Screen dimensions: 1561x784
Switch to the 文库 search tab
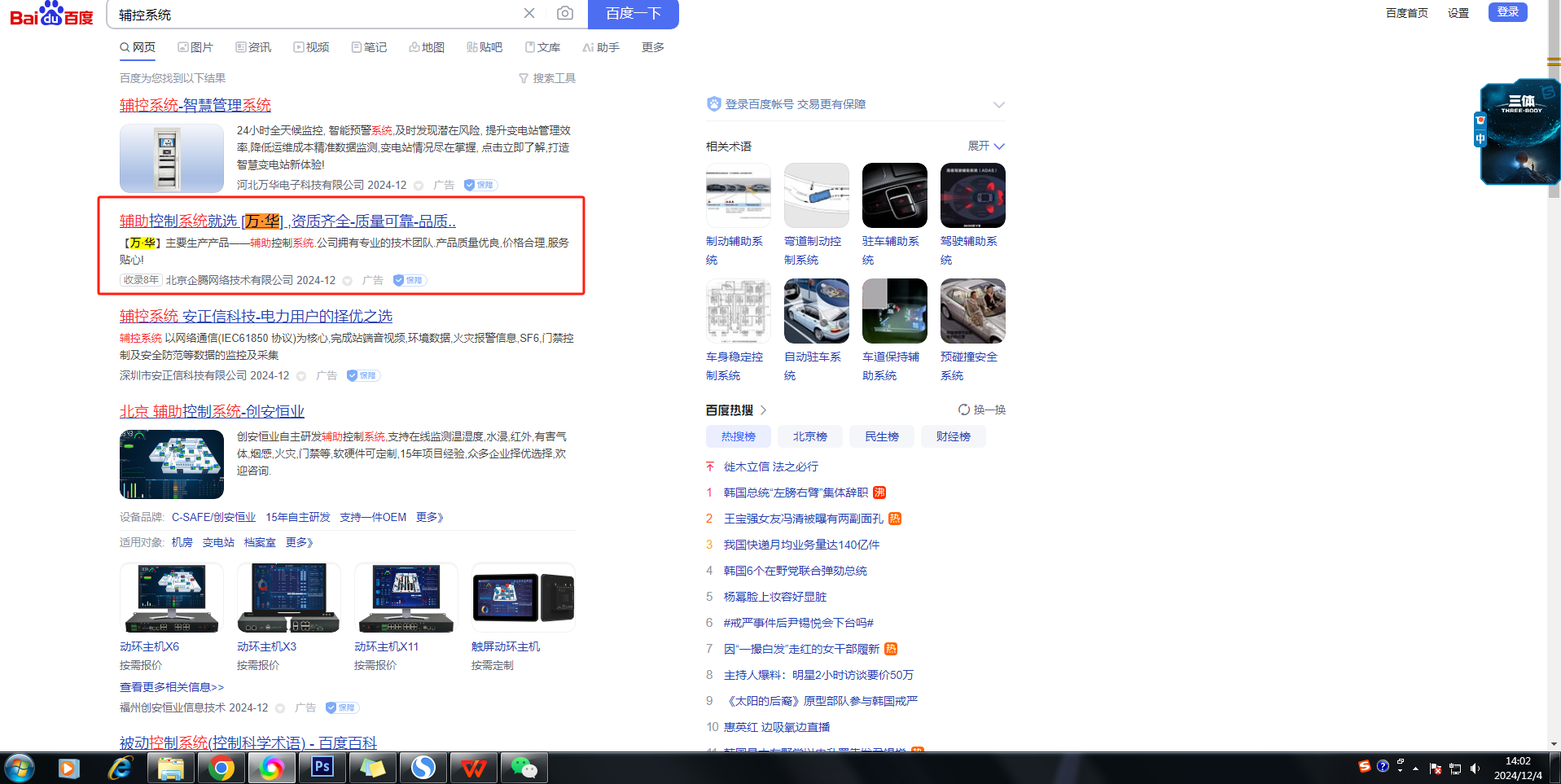coord(542,47)
